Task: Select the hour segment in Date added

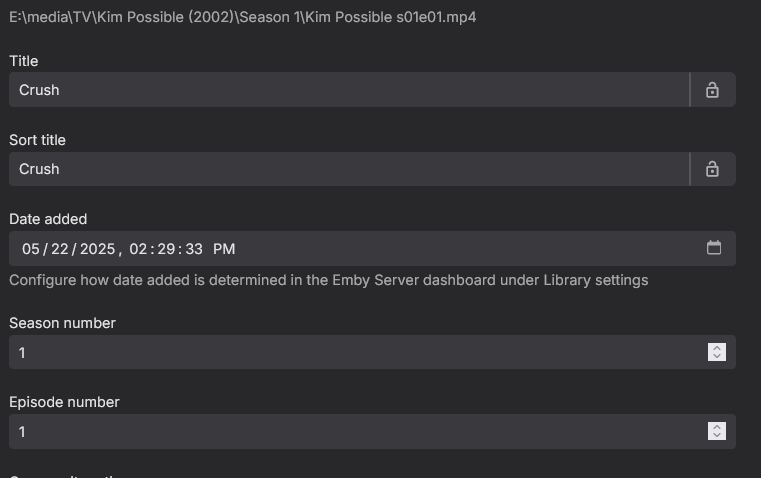Action: (138, 249)
